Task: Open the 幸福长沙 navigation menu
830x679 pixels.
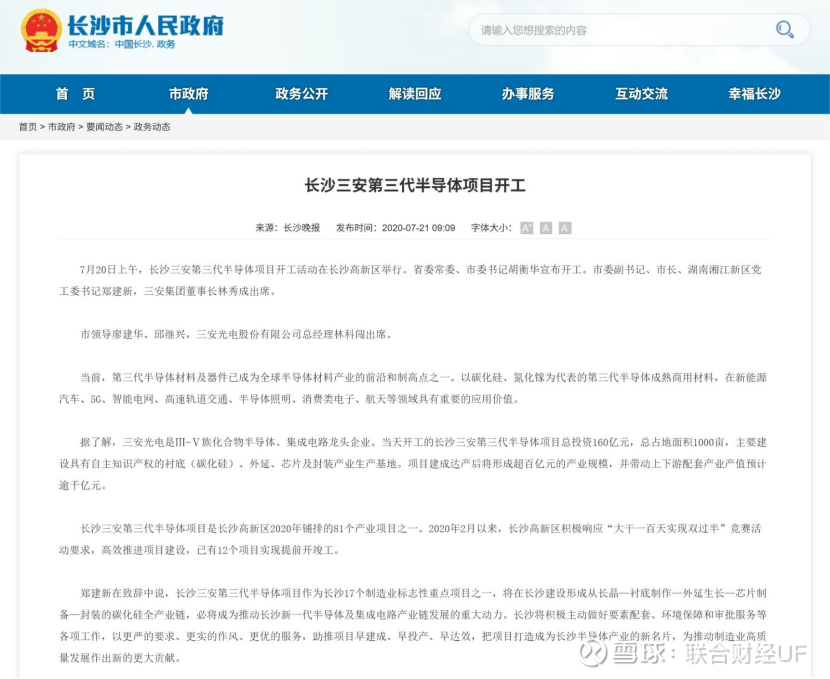Action: (755, 94)
